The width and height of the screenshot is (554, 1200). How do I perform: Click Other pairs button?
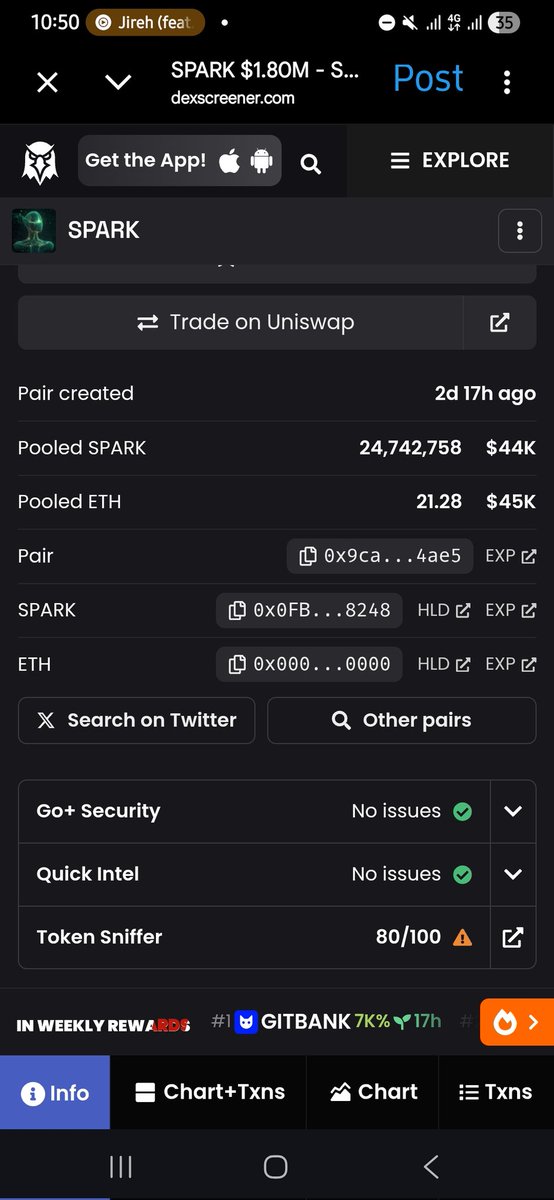pos(402,720)
